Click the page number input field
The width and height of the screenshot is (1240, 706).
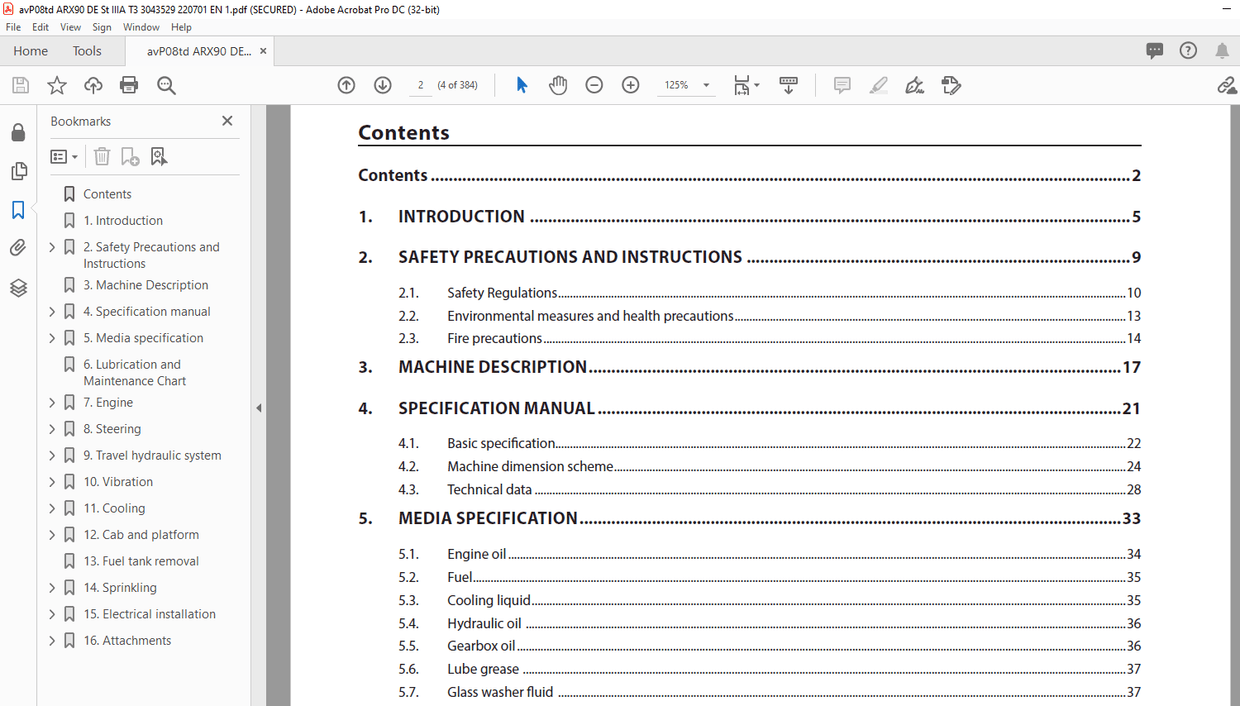[419, 85]
